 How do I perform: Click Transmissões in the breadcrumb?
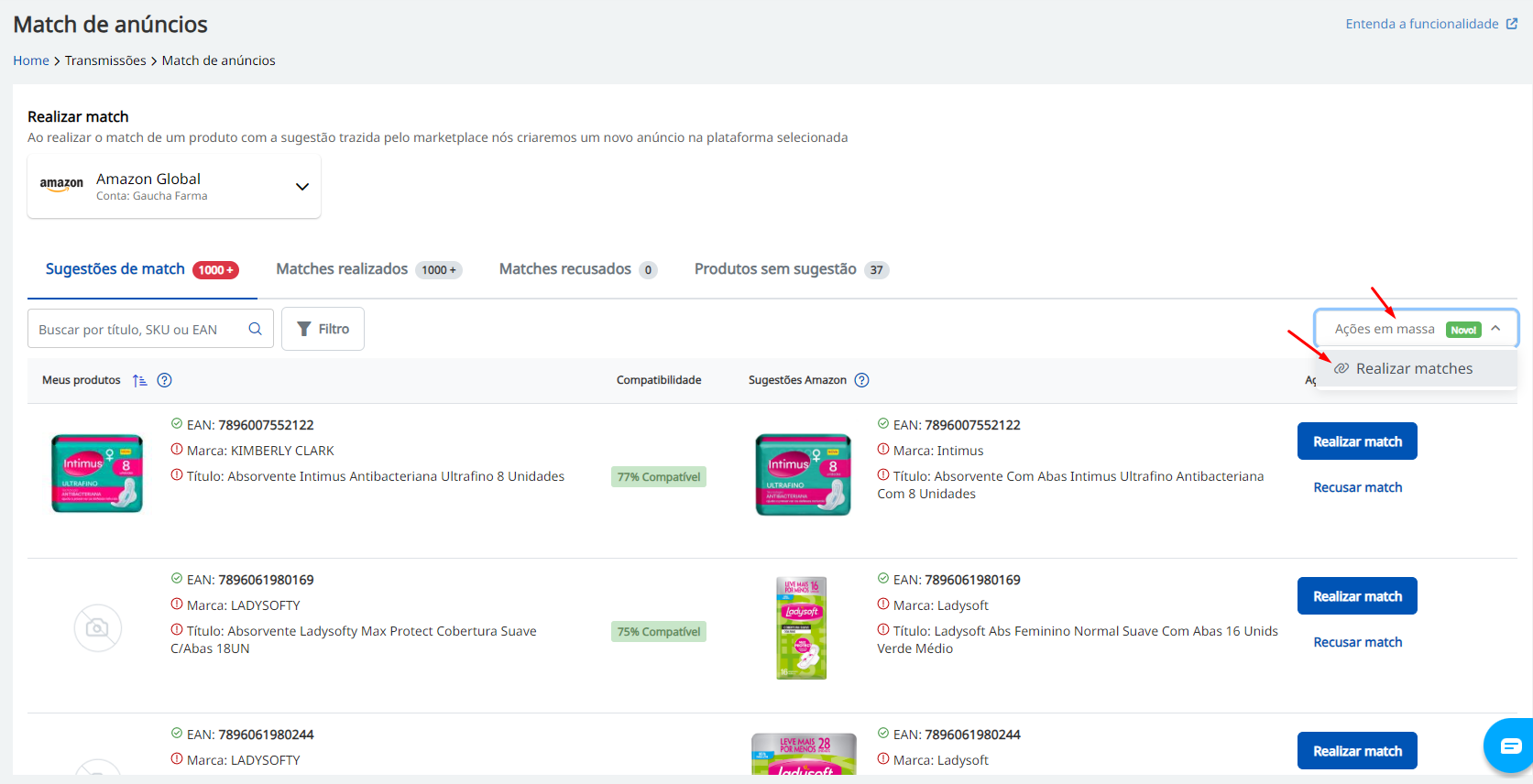[105, 60]
